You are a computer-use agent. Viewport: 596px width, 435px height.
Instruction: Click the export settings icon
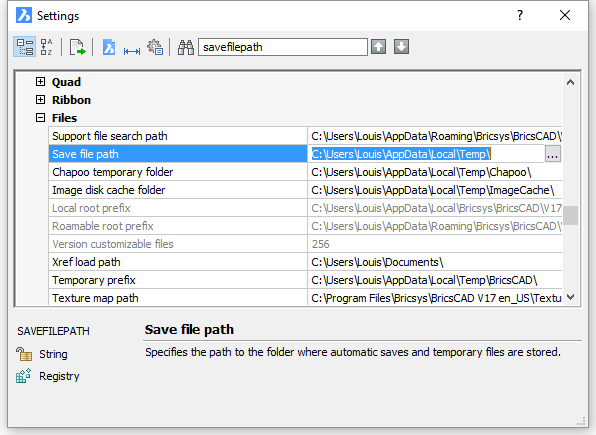(x=78, y=47)
